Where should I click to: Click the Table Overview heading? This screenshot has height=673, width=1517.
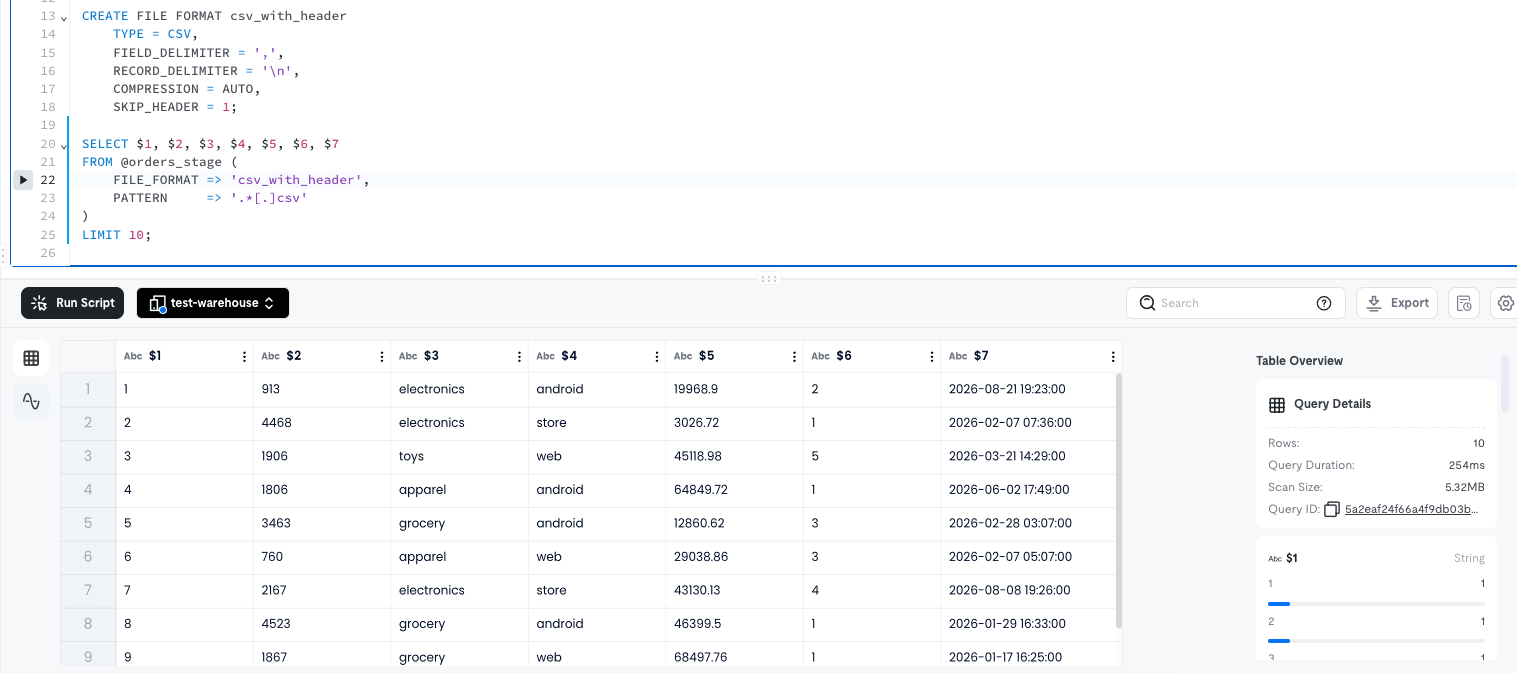[x=1299, y=361]
